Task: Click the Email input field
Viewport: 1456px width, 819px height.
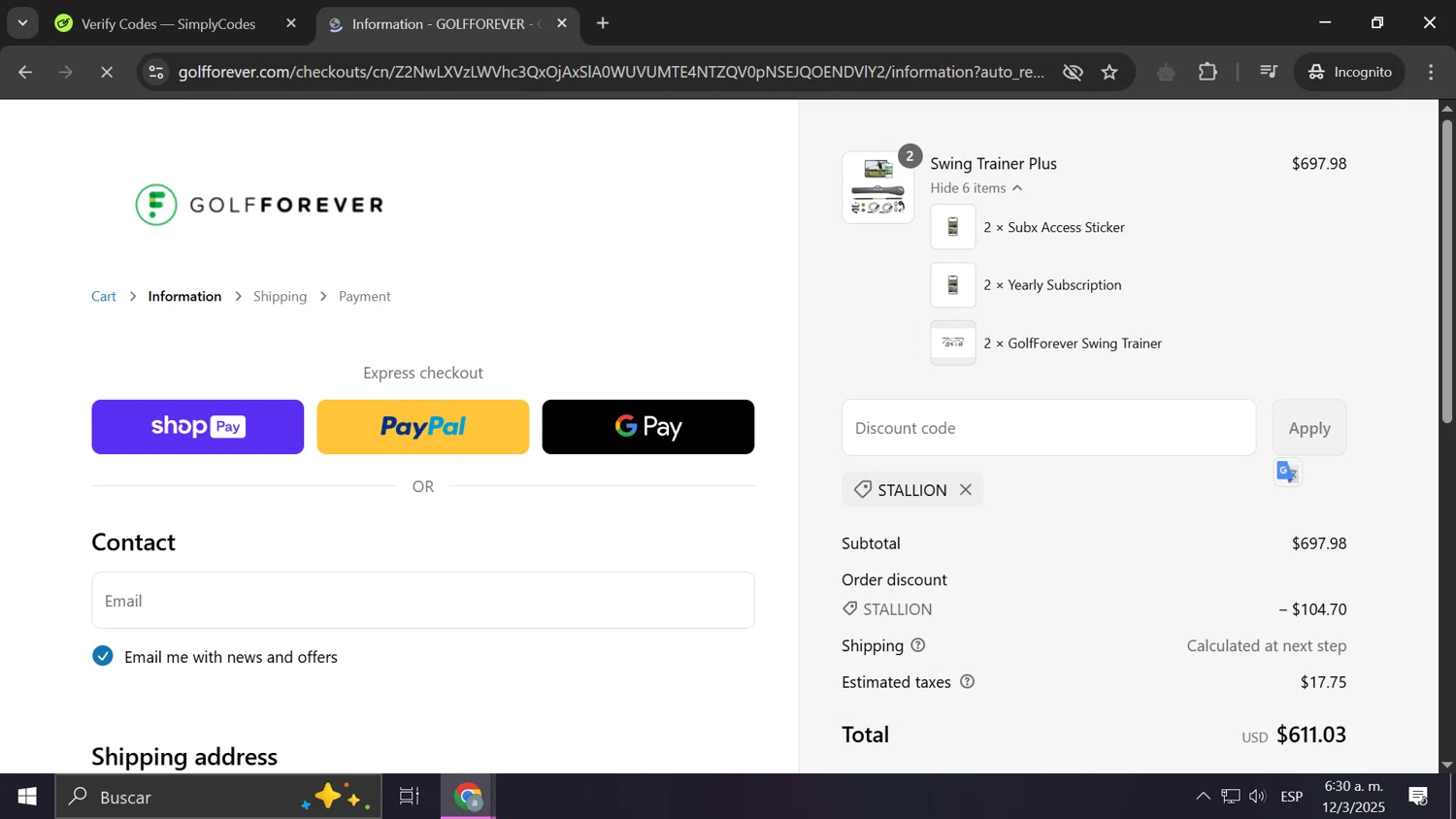Action: click(423, 601)
